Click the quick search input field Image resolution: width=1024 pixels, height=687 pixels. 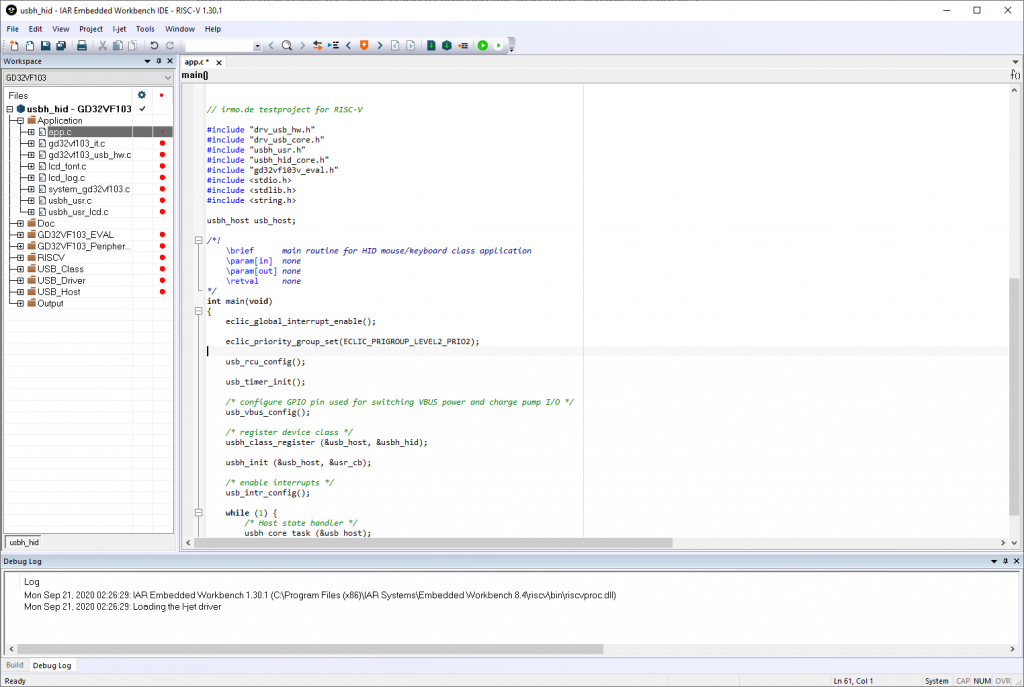click(219, 46)
